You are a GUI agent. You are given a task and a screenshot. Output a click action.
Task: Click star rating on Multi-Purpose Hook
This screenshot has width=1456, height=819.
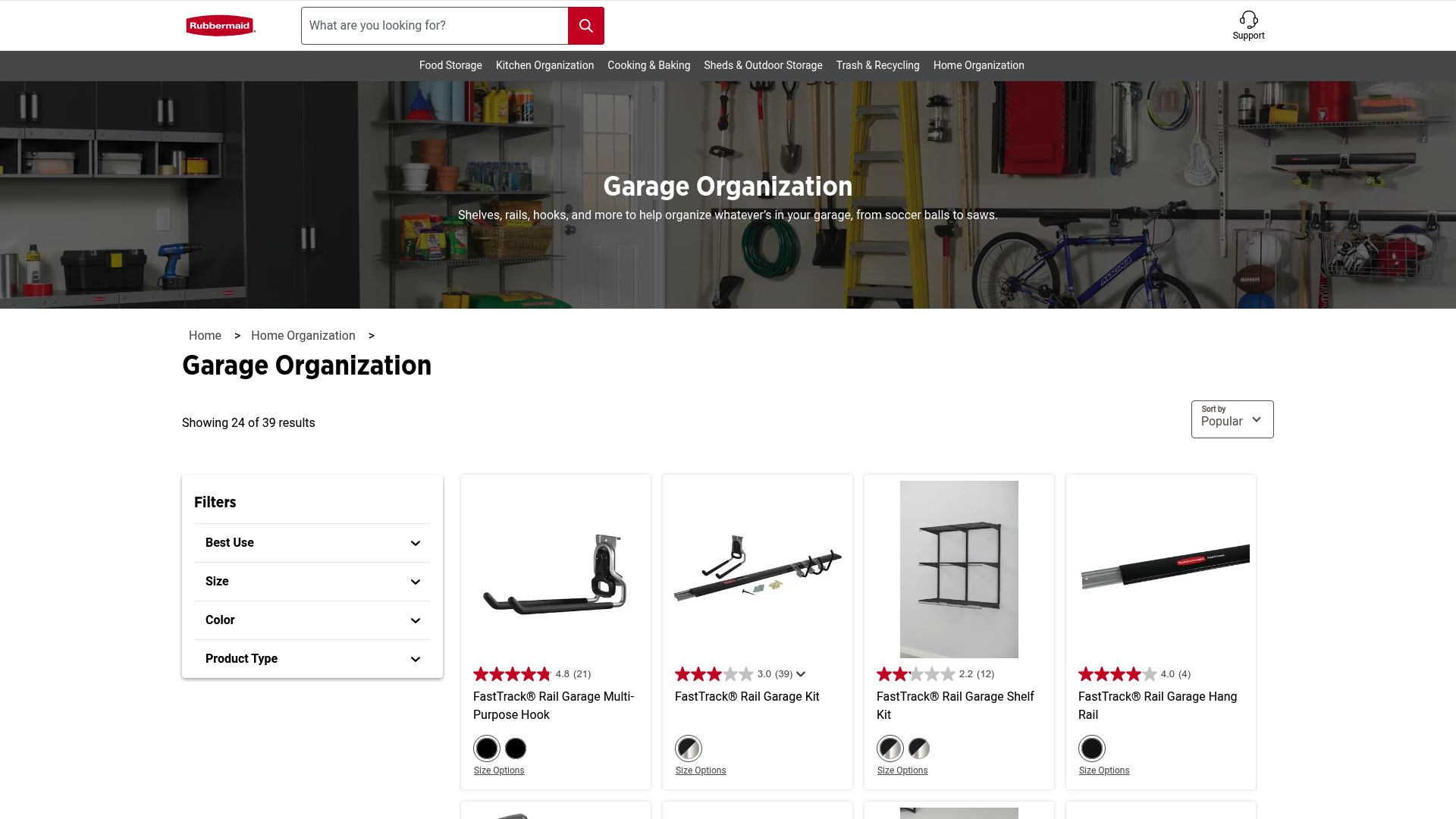click(x=512, y=674)
